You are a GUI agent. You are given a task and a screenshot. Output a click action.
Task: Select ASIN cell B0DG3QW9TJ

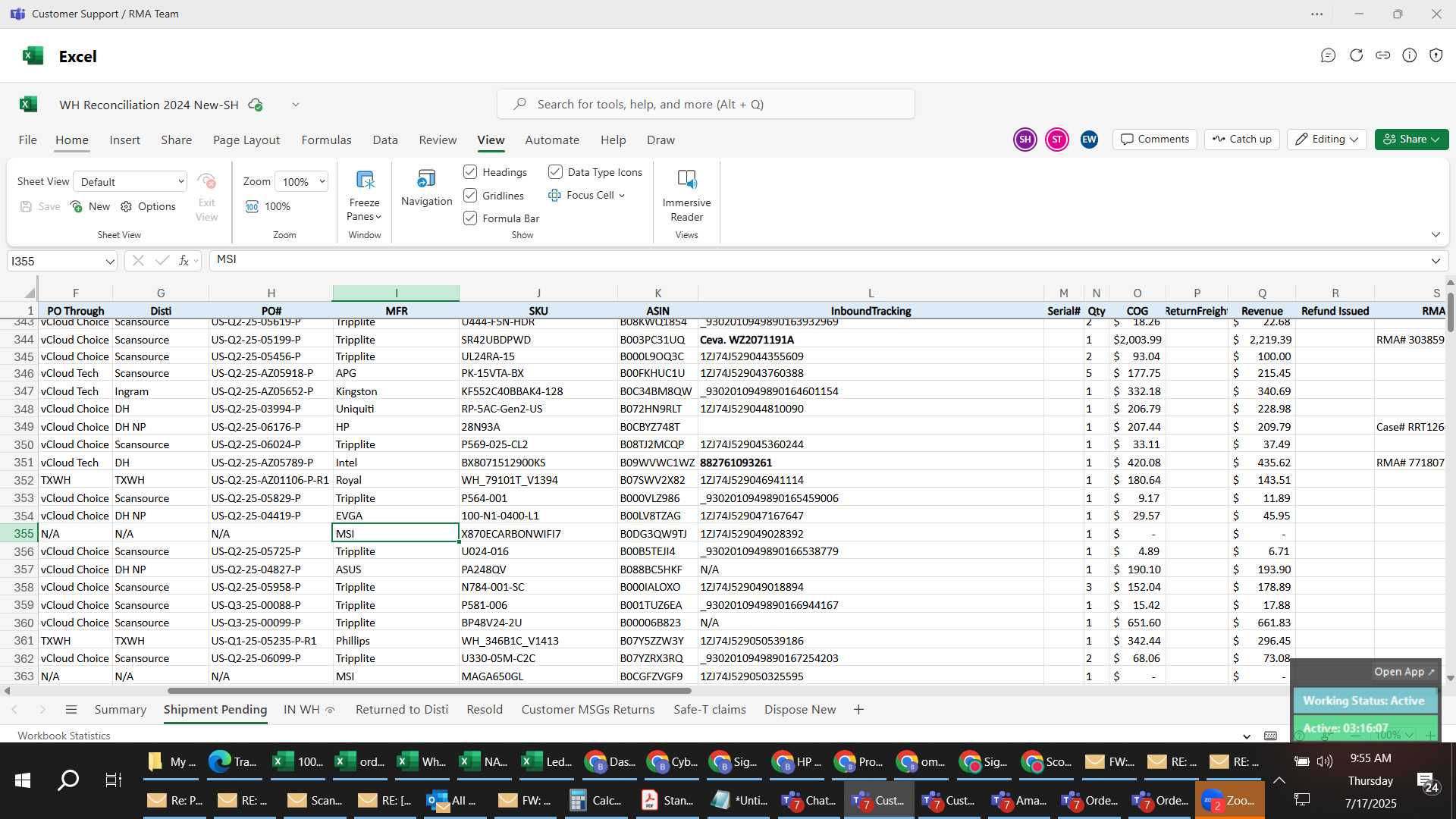[657, 534]
